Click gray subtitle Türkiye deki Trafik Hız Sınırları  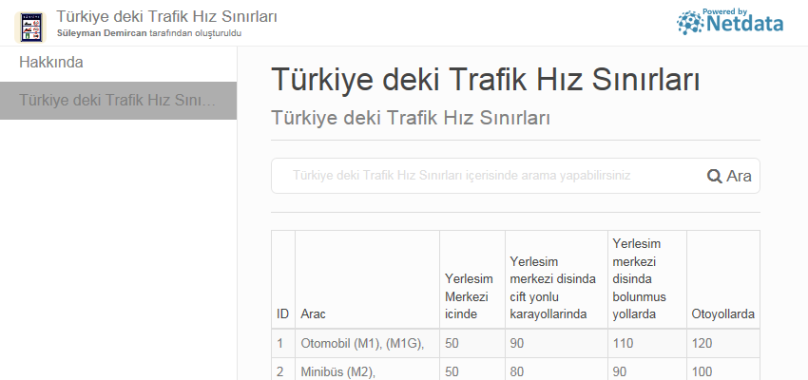pos(411,118)
